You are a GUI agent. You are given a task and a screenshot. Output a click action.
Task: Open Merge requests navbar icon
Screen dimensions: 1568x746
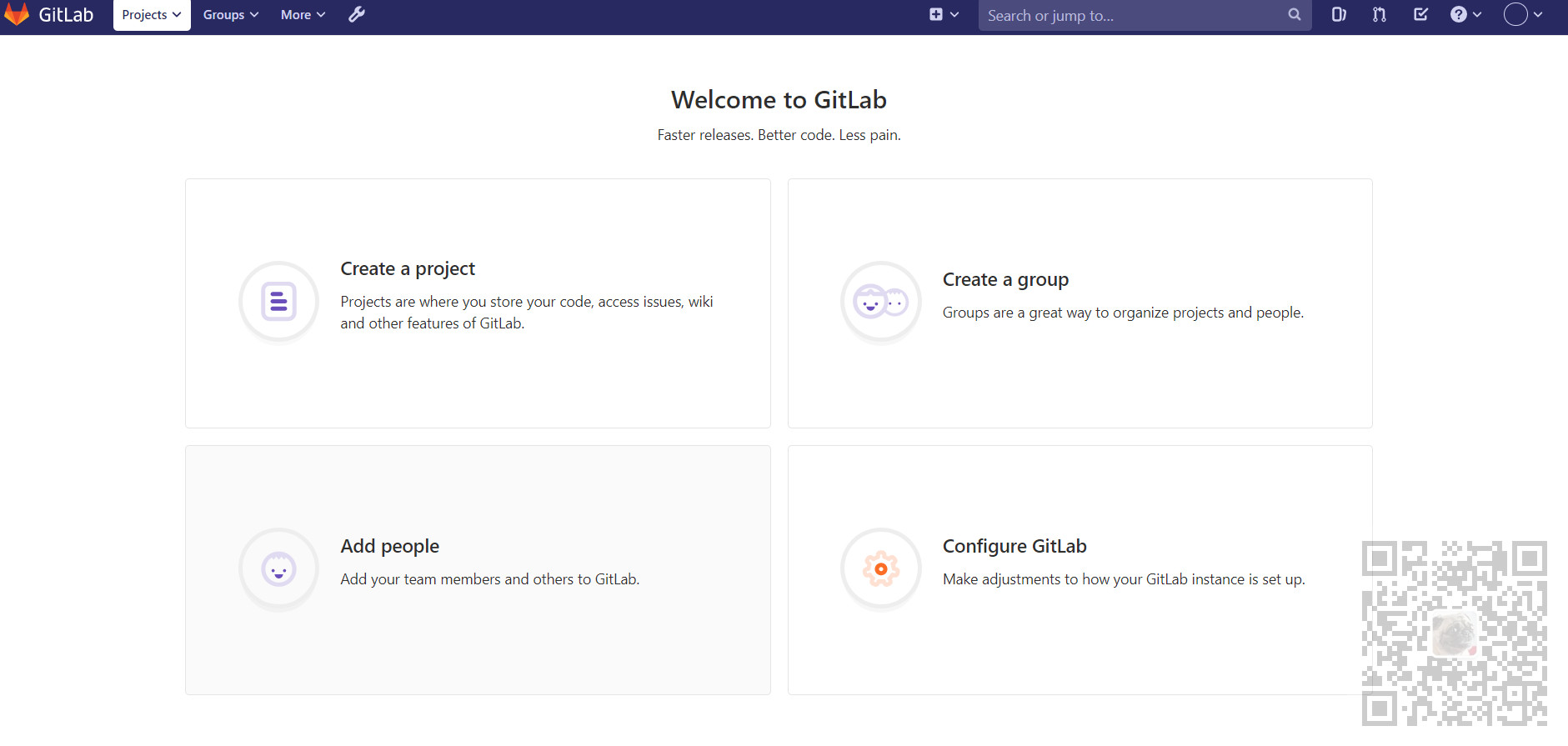[x=1380, y=15]
